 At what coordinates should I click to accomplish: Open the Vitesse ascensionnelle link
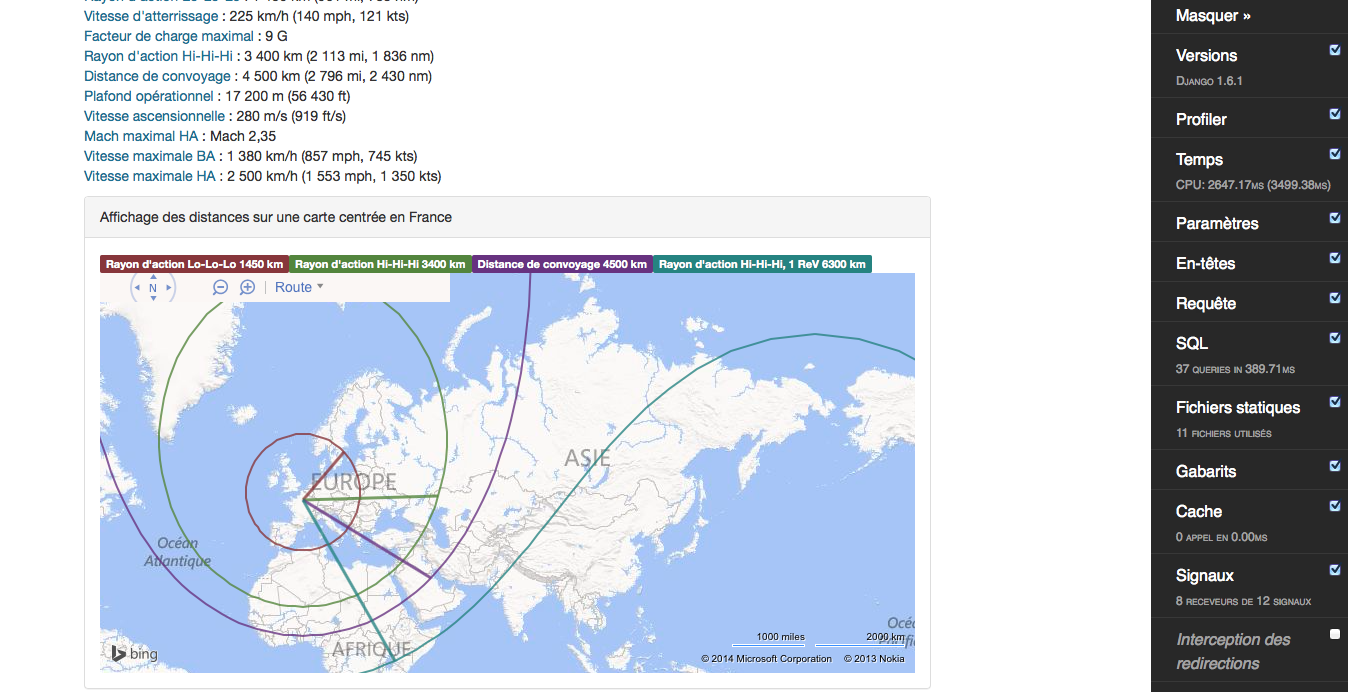click(x=154, y=116)
